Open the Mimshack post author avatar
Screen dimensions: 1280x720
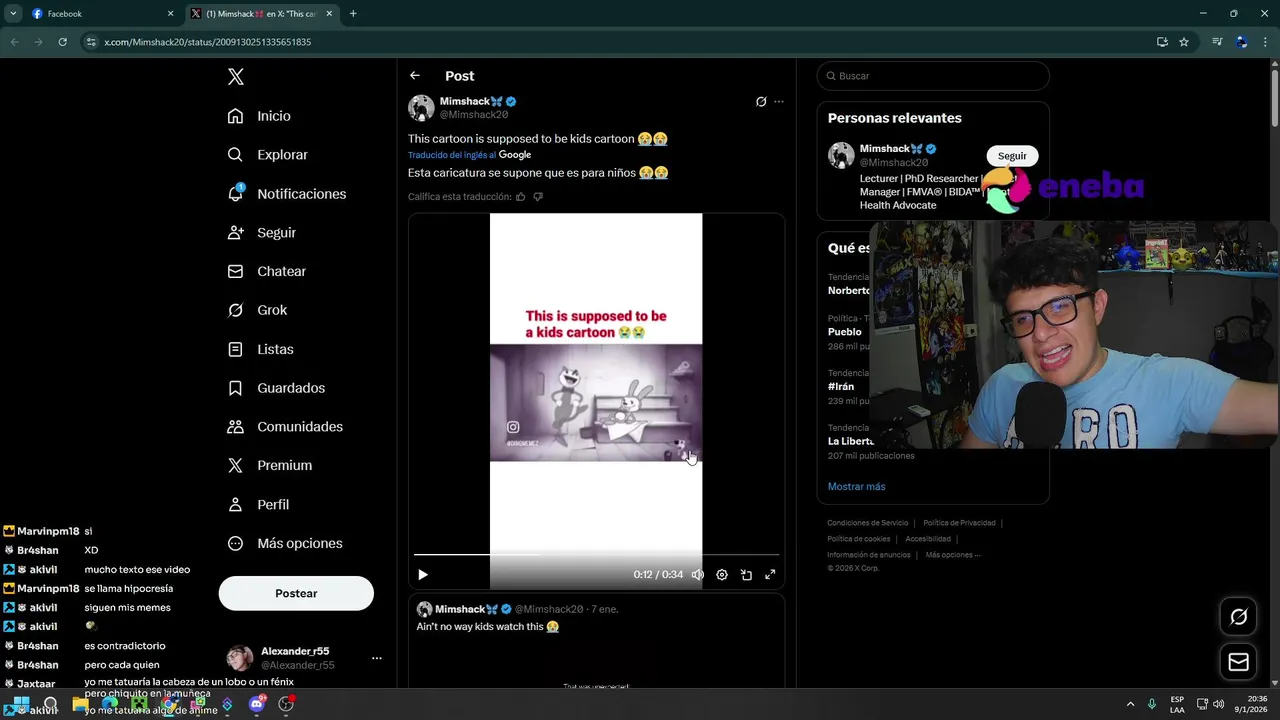pyautogui.click(x=421, y=108)
